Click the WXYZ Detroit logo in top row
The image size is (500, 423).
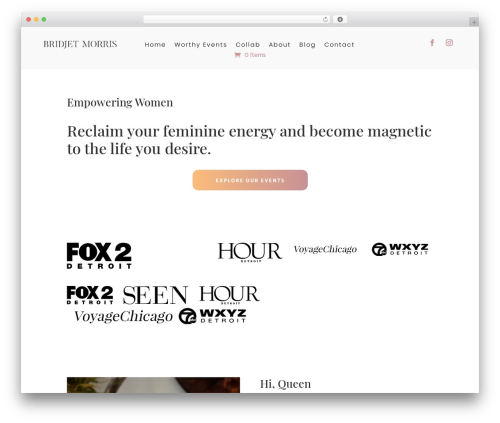click(x=400, y=249)
